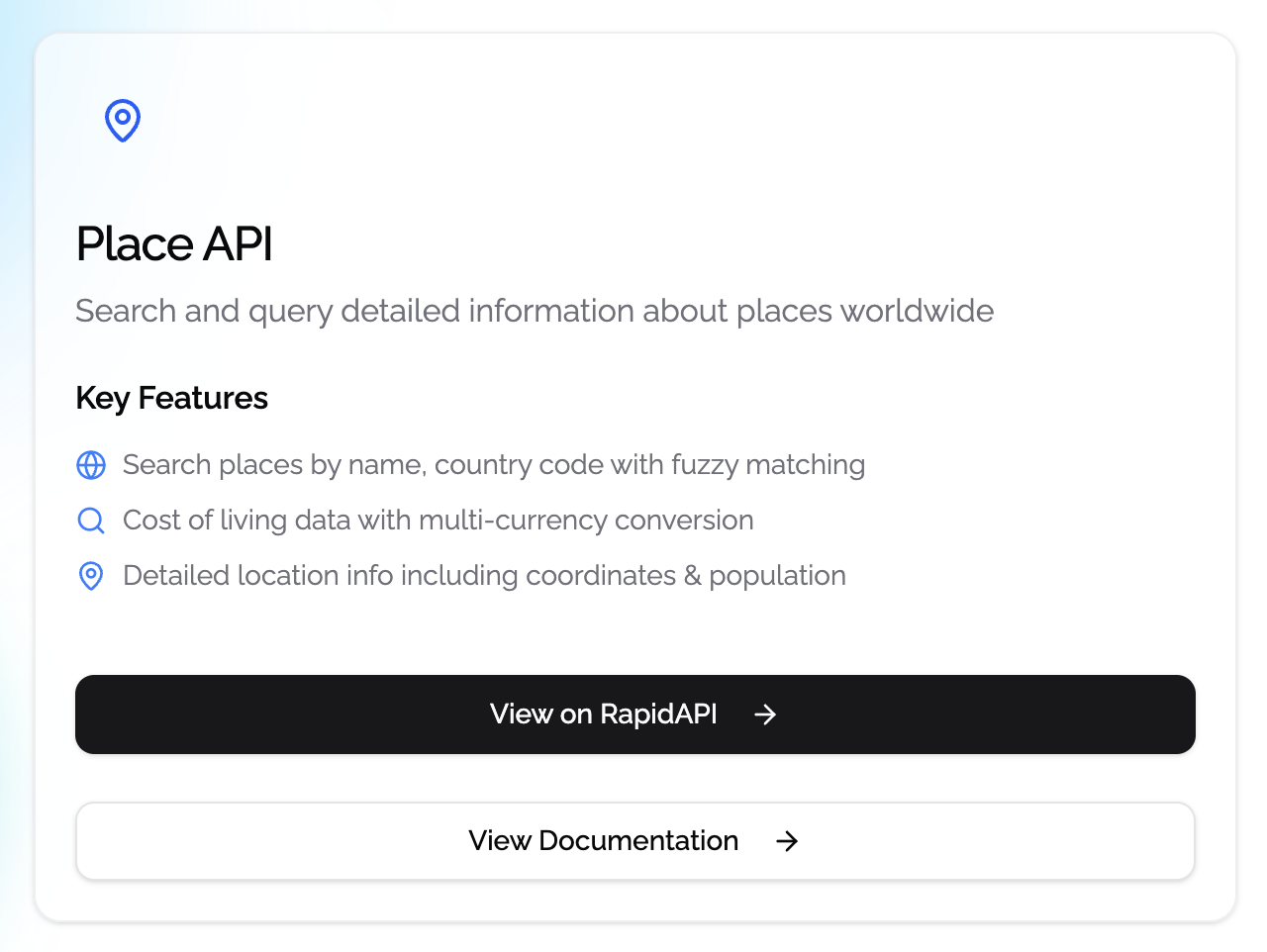Image resolution: width=1267 pixels, height=952 pixels.
Task: Click the cost of living feature text
Action: point(438,521)
